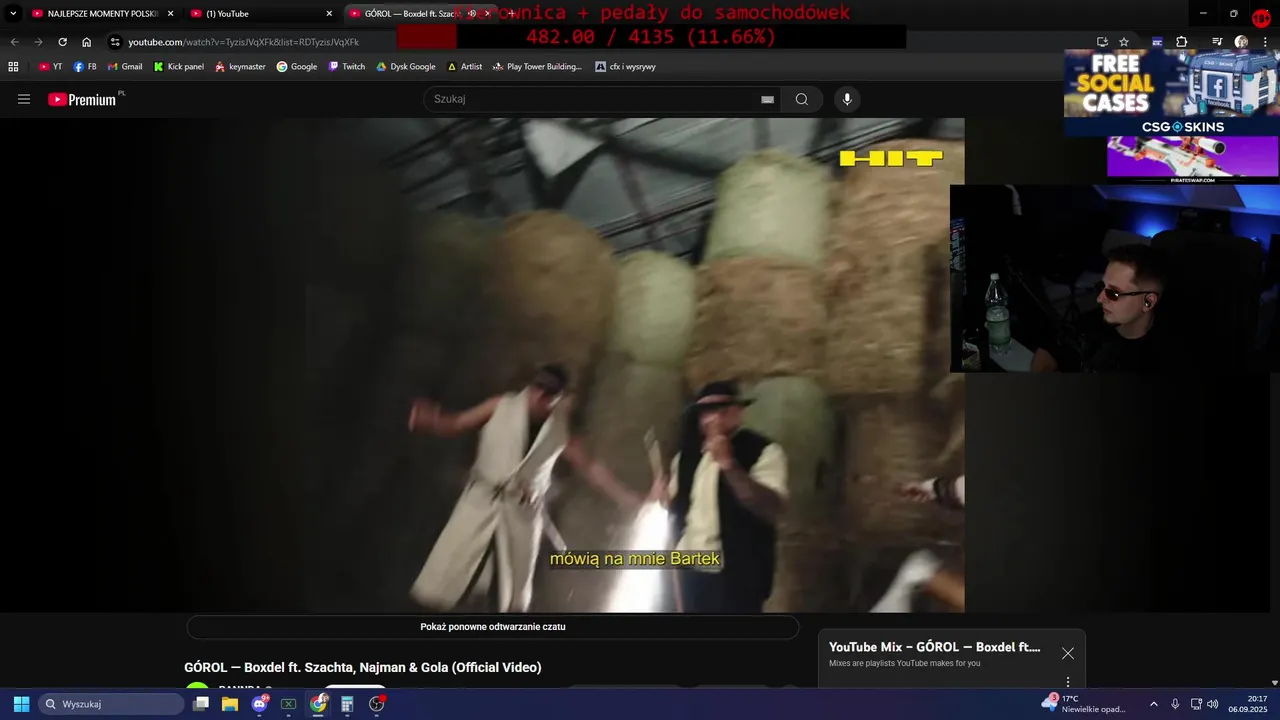Bookmark this page with the star

(x=1124, y=42)
